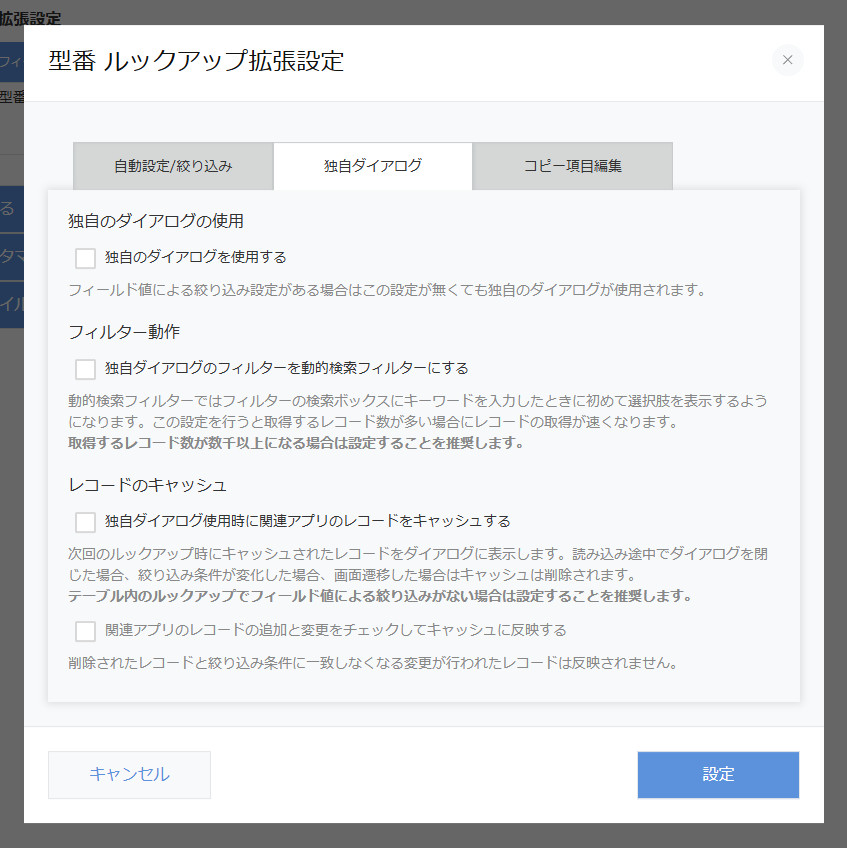The height and width of the screenshot is (848, 847).
Task: Switch to the 自動設定/絞り込み tab
Action: 172,165
